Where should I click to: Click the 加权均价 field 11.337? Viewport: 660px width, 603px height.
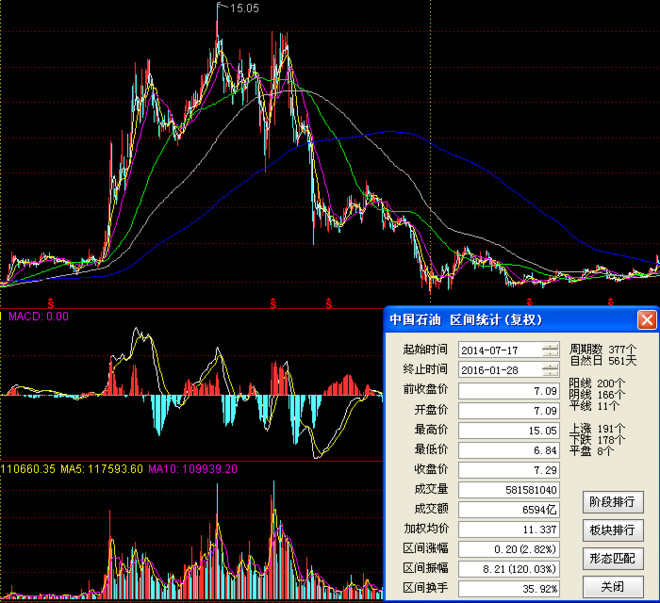click(509, 529)
